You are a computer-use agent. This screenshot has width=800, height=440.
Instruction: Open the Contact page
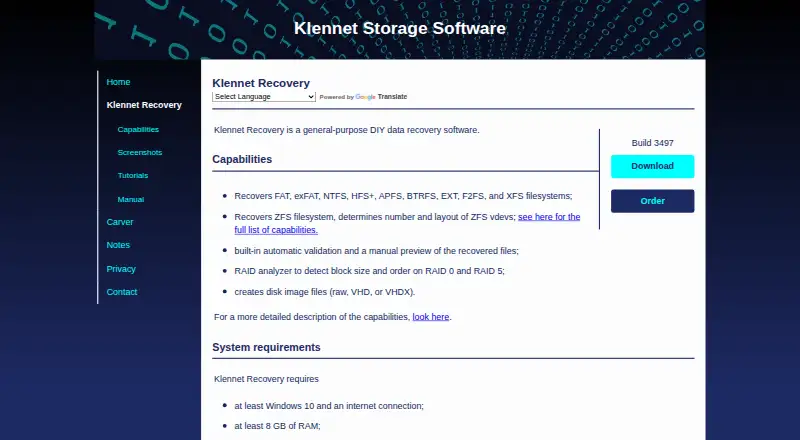pos(121,291)
